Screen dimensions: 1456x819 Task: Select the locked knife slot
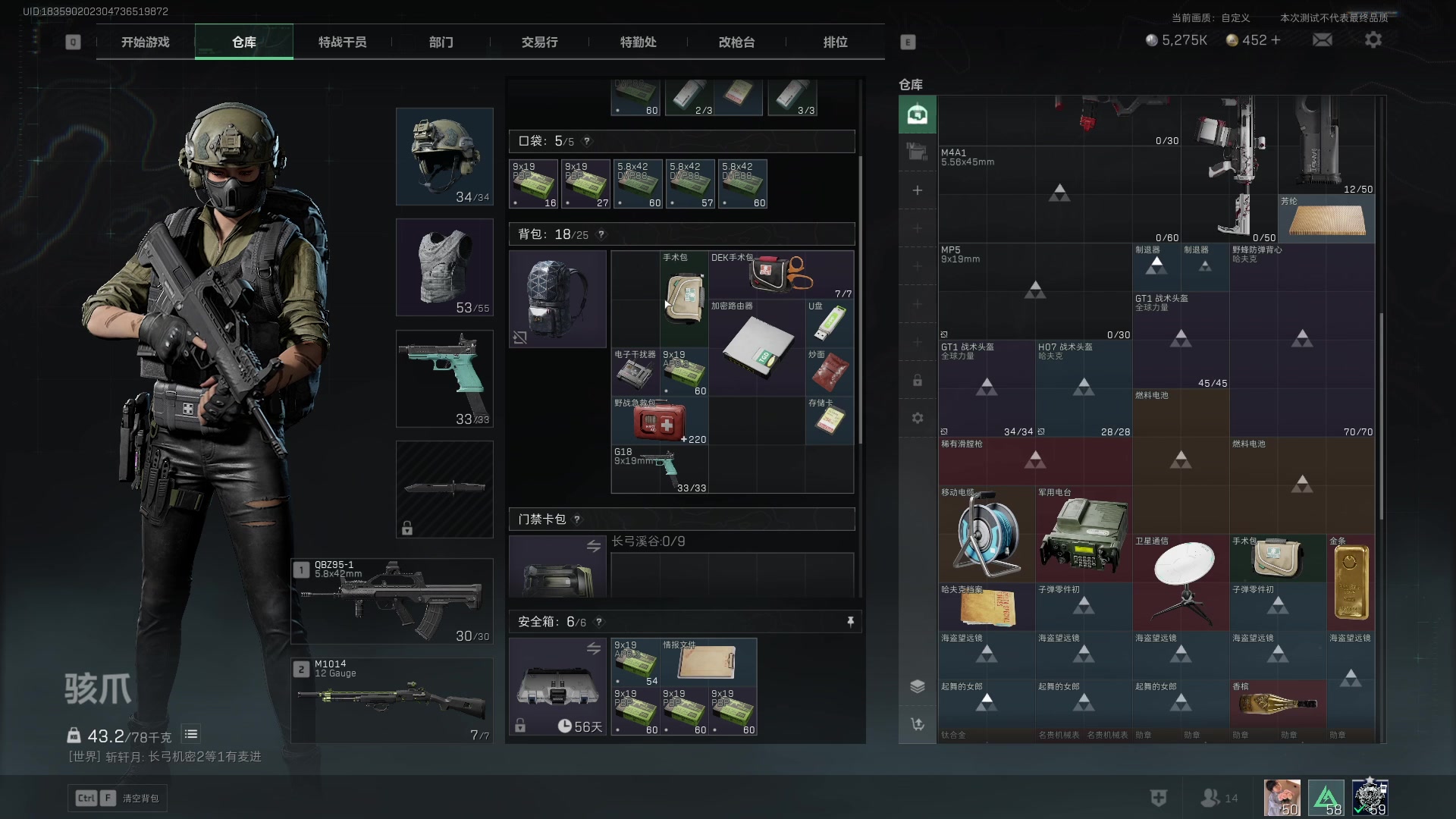444,489
